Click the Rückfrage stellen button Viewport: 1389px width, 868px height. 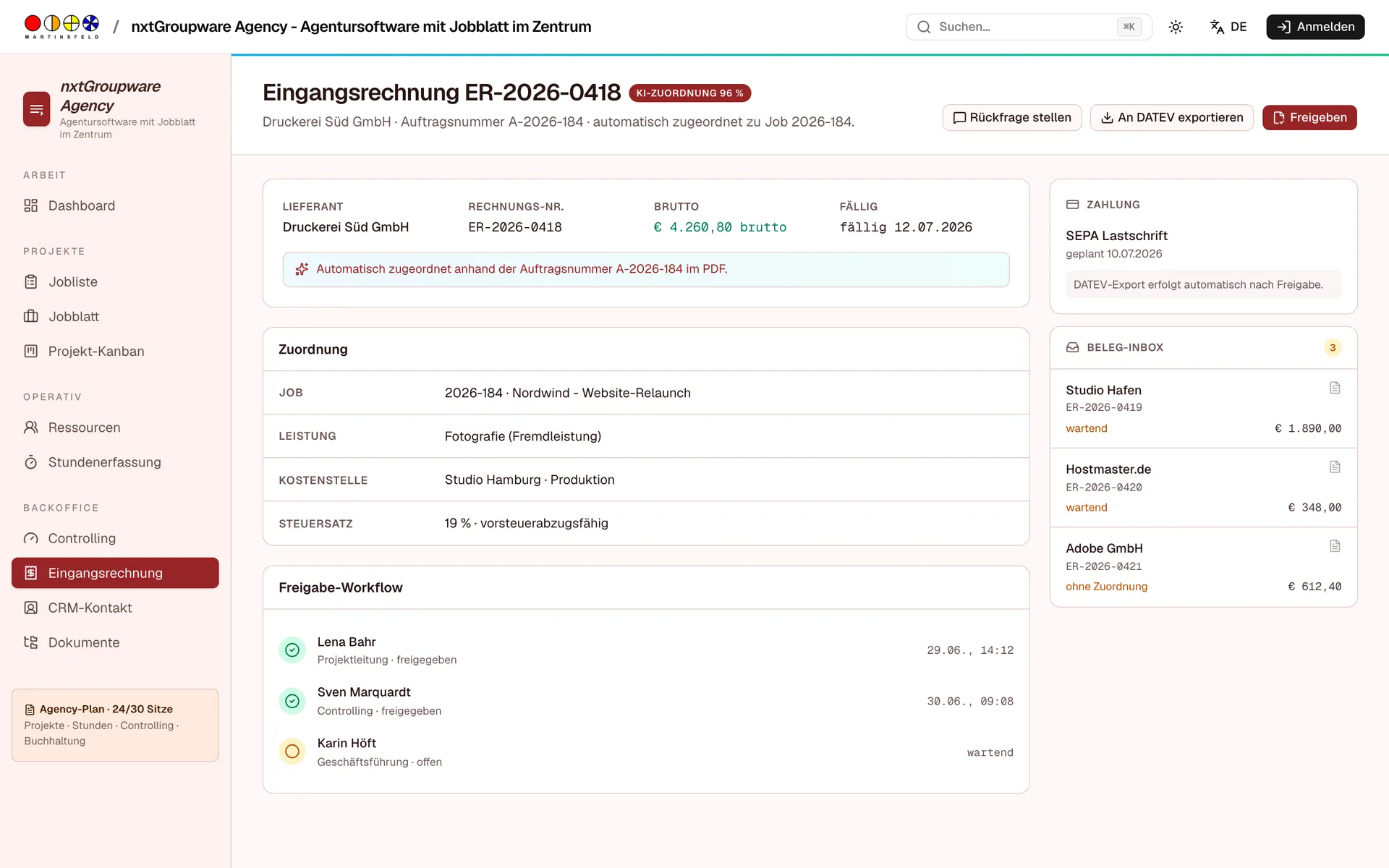[x=1012, y=118]
